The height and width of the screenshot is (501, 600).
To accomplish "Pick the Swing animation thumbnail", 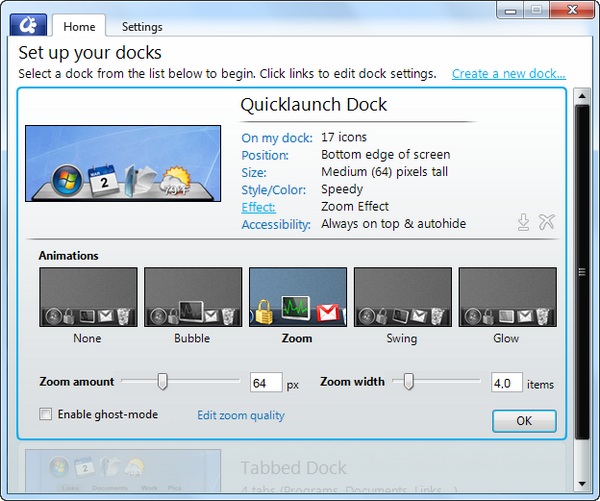I will 403,297.
